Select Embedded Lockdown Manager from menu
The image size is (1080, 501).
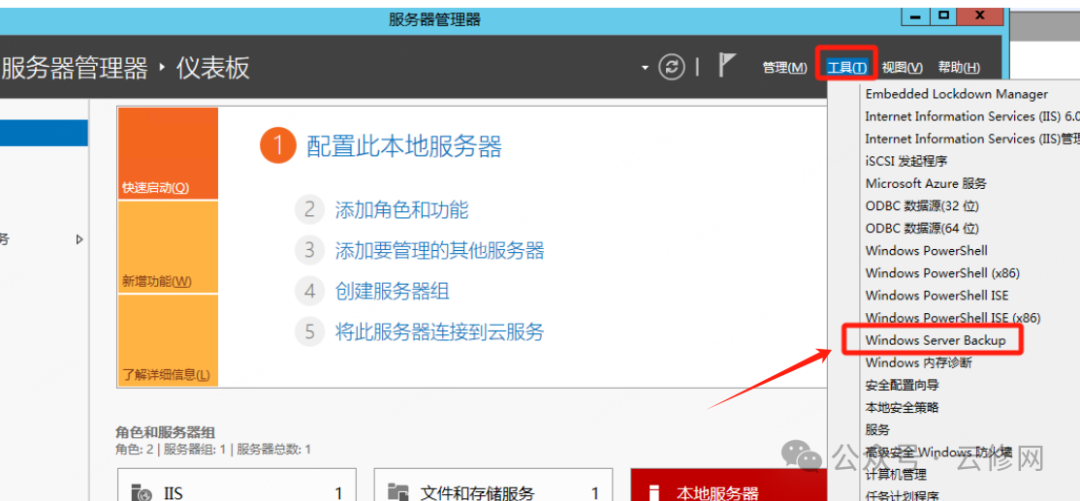[957, 94]
